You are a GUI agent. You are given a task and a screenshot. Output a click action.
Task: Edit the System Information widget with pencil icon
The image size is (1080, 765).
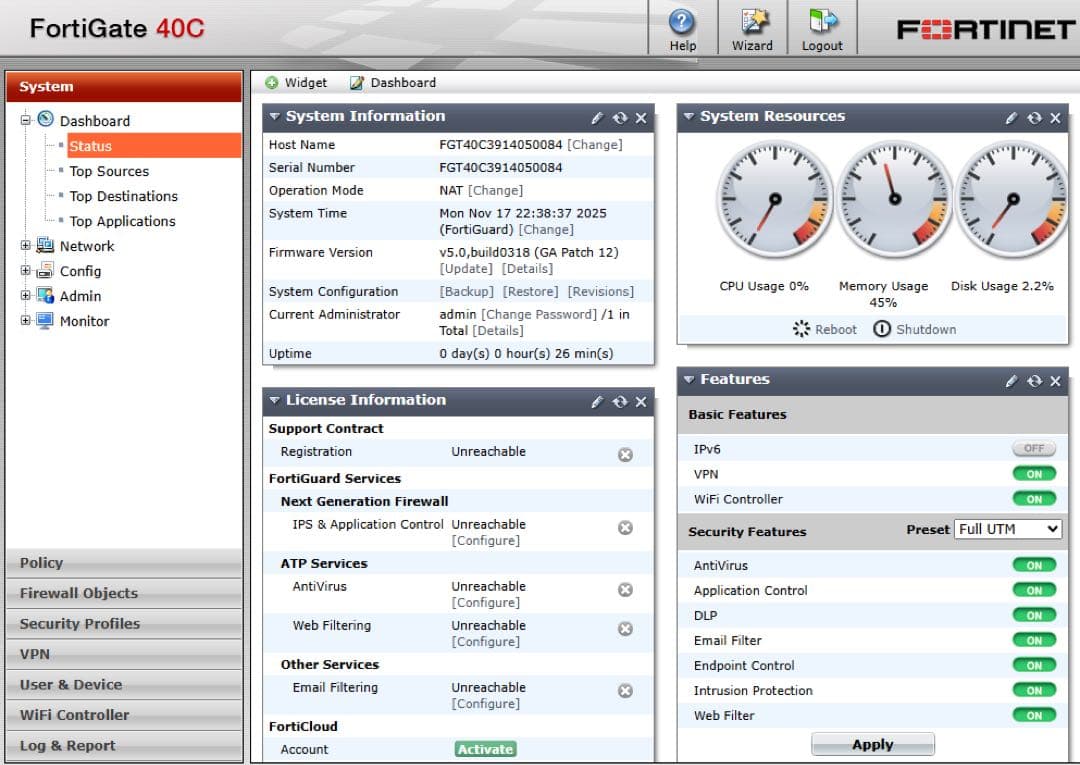click(597, 118)
